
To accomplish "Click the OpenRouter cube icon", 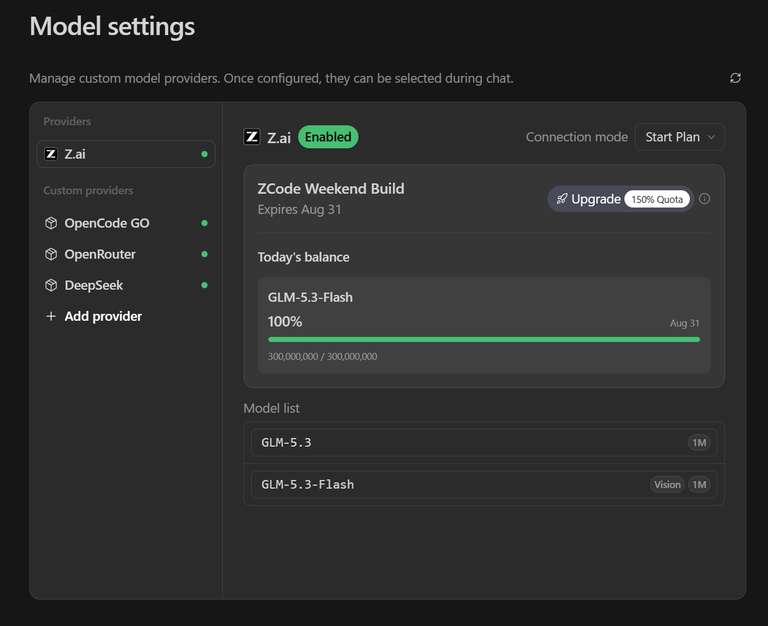I will click(x=51, y=254).
